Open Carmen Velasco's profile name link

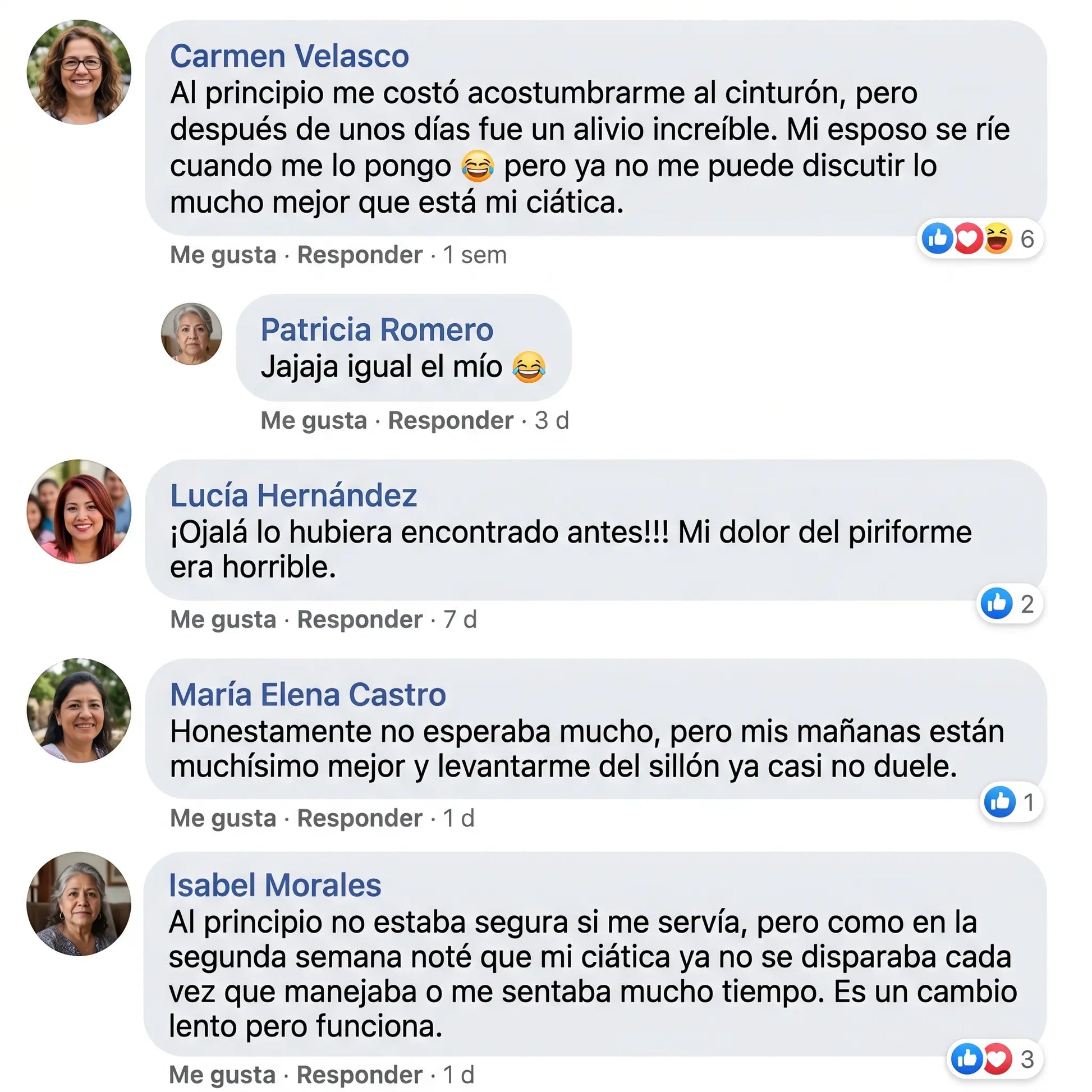[290, 56]
